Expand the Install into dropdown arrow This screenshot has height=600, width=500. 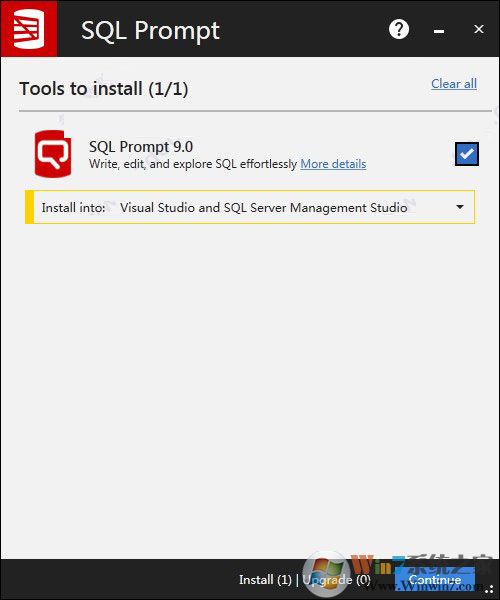pos(460,207)
